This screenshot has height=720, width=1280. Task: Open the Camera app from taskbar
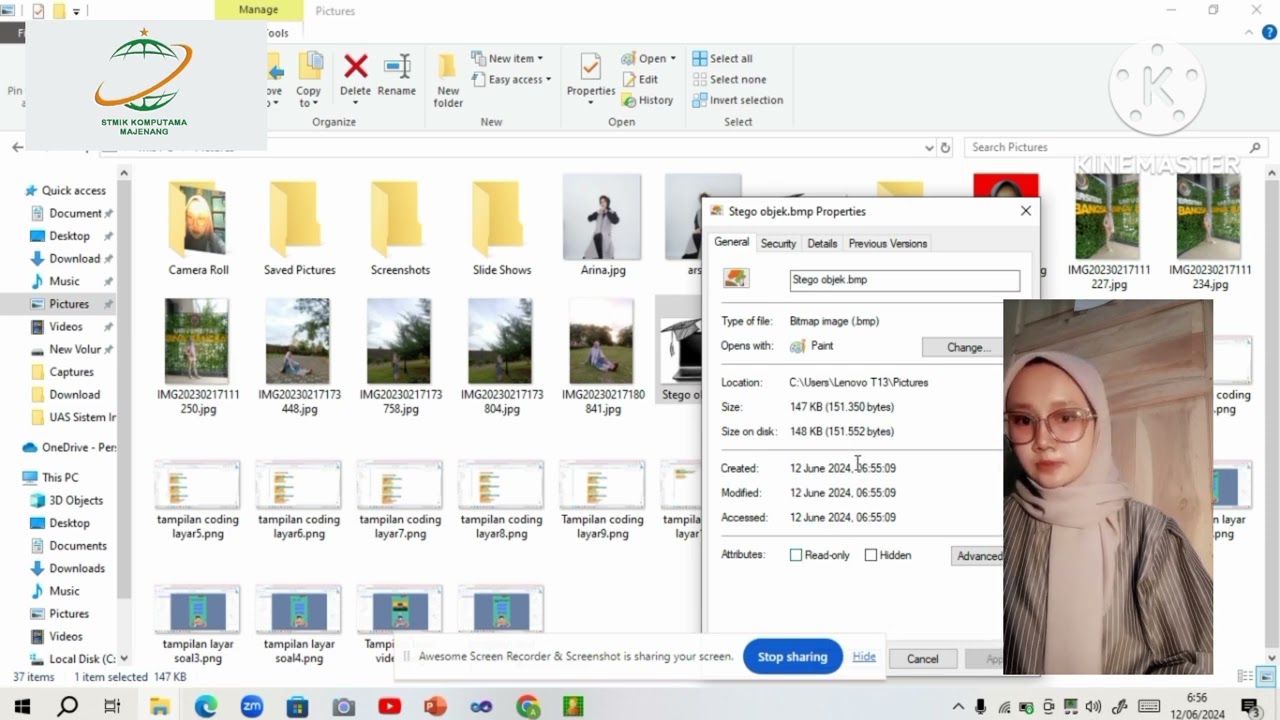coord(343,706)
